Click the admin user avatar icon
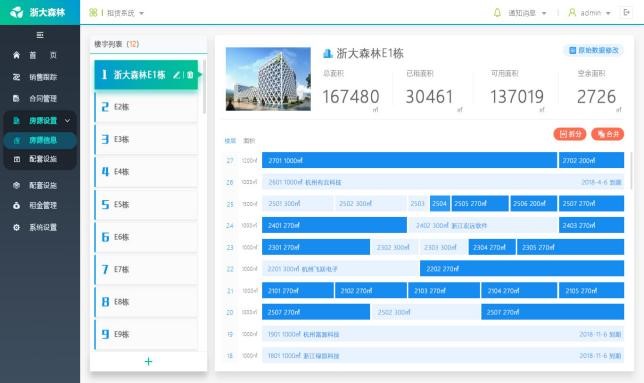This screenshot has height=383, width=644. click(x=572, y=13)
